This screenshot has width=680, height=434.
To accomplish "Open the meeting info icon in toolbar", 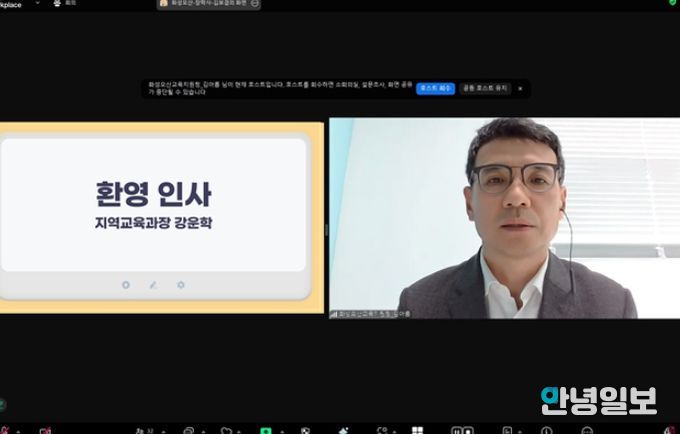I will (x=546, y=431).
